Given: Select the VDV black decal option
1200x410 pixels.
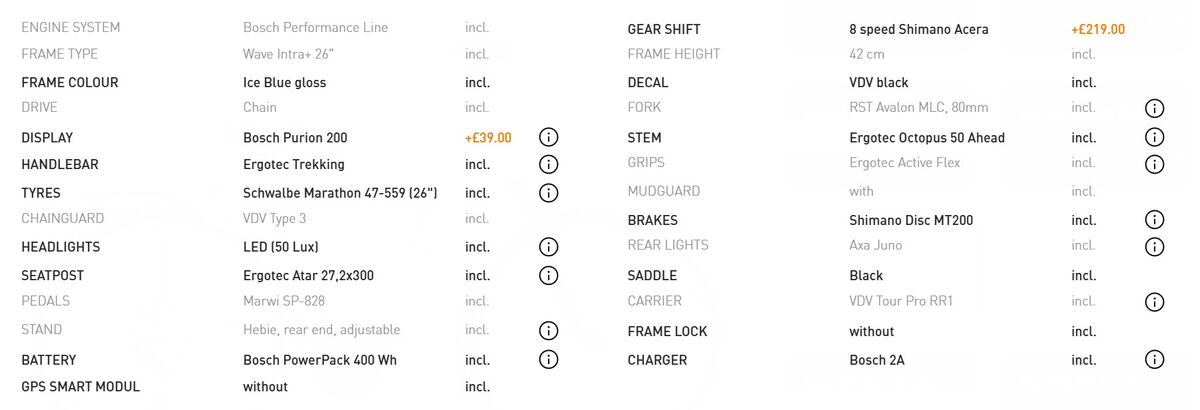Looking at the screenshot, I should click(878, 83).
